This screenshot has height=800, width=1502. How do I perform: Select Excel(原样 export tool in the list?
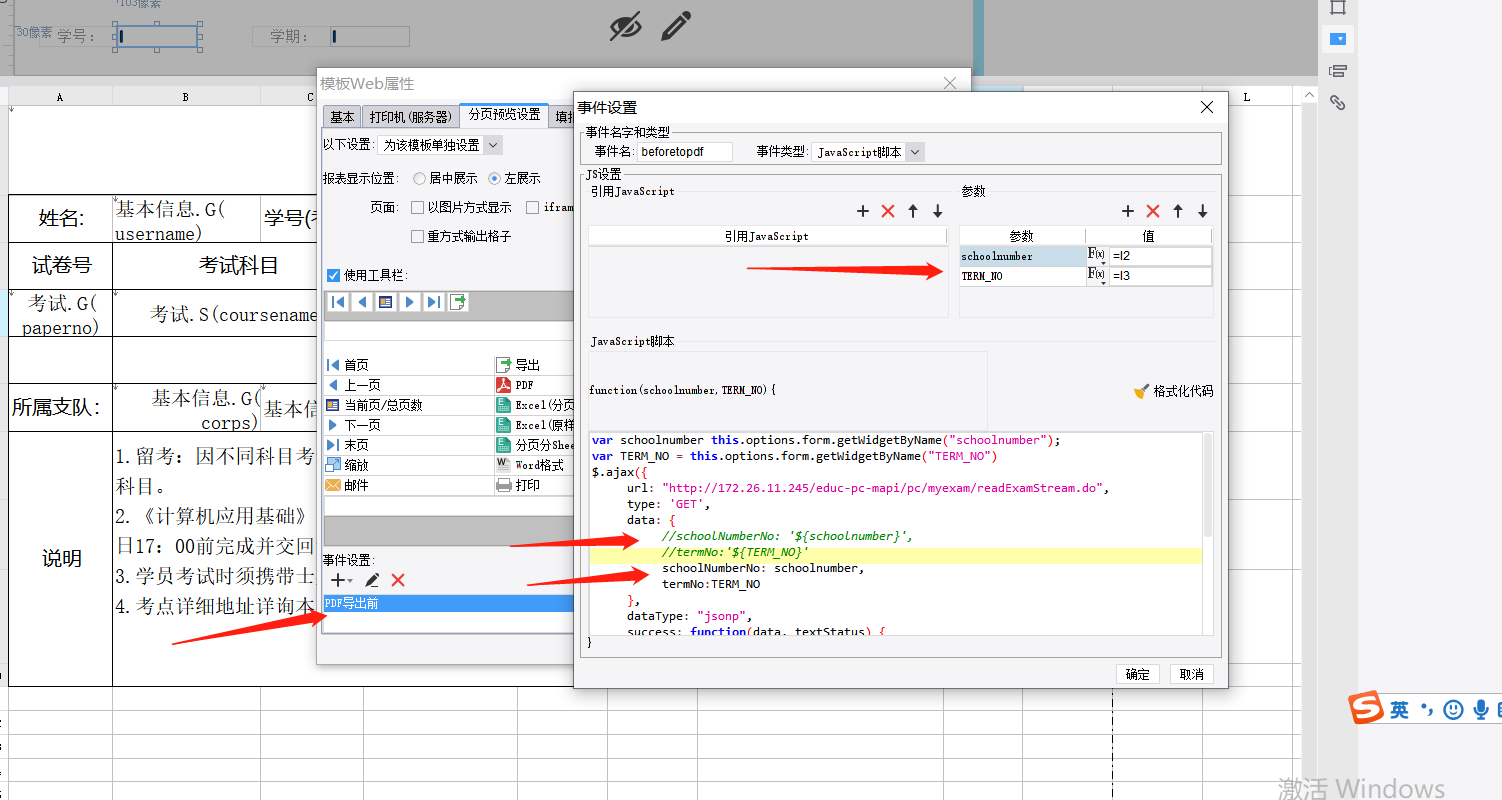(534, 425)
